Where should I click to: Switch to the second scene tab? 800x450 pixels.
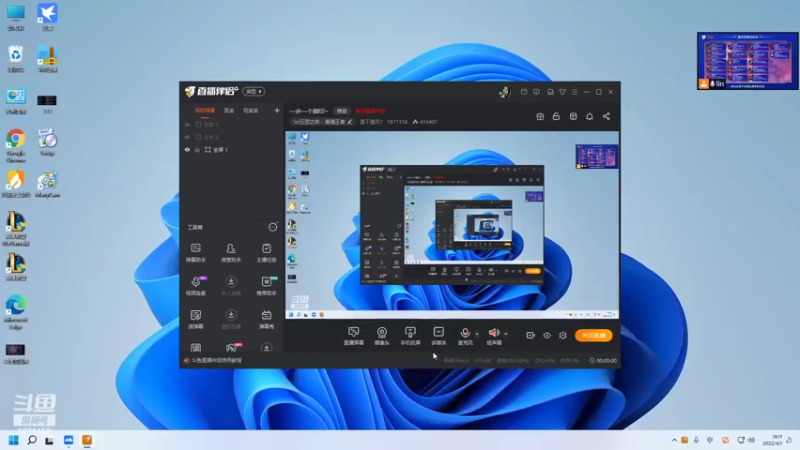[229, 110]
